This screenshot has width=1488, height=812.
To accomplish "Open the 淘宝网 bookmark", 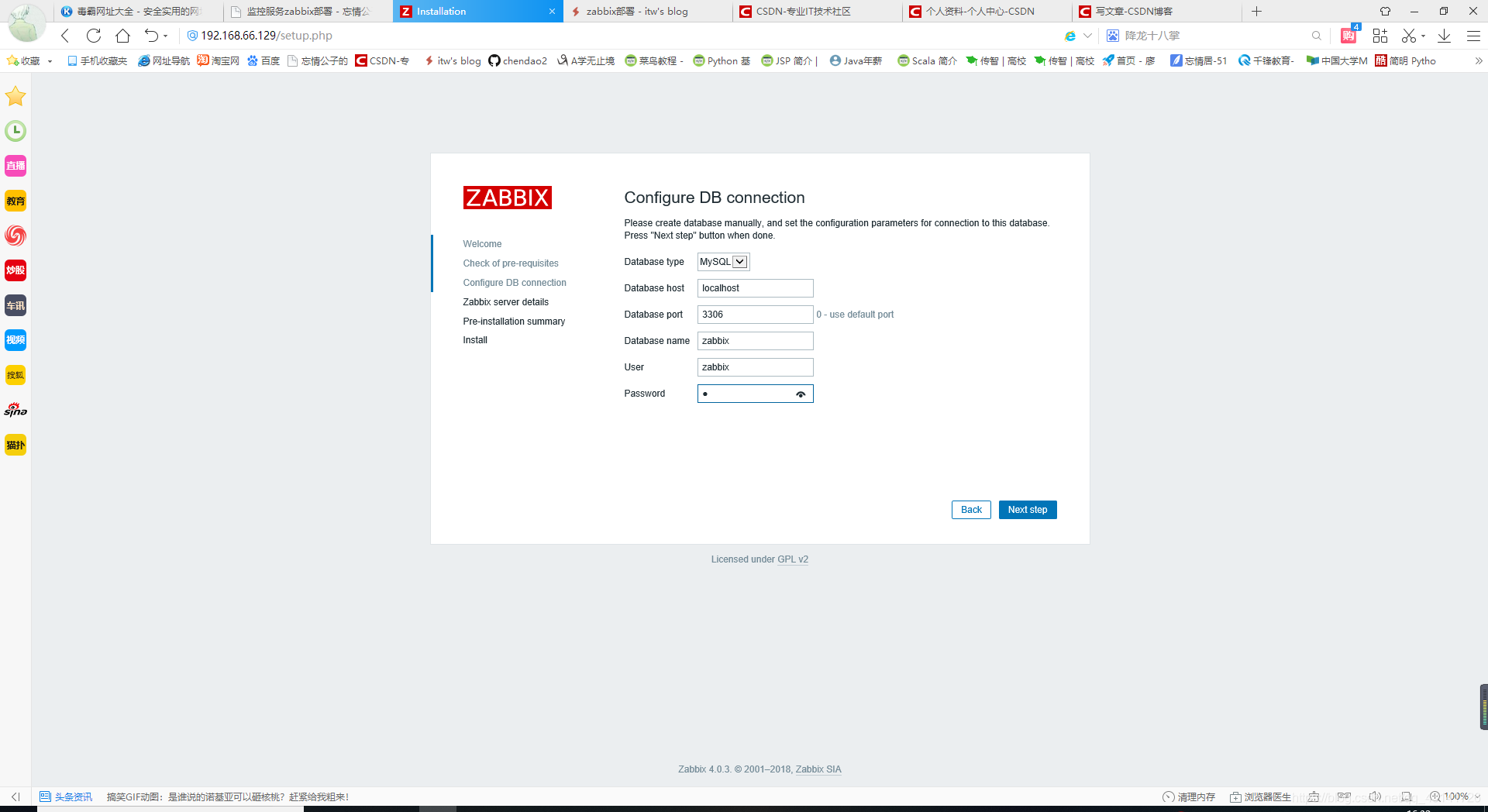I will point(219,61).
